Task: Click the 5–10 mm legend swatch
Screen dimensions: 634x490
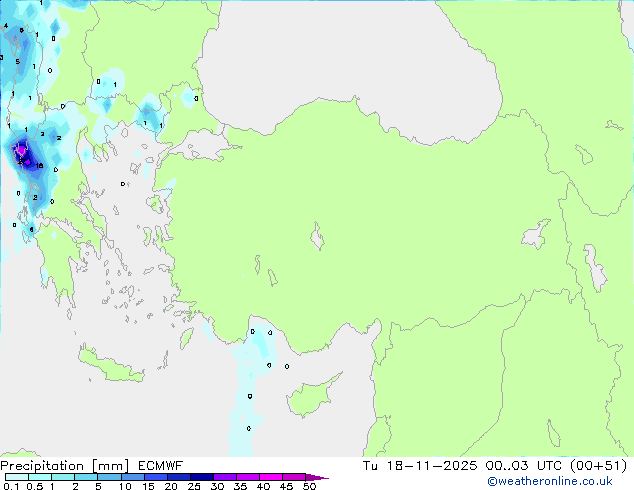Action: click(109, 477)
